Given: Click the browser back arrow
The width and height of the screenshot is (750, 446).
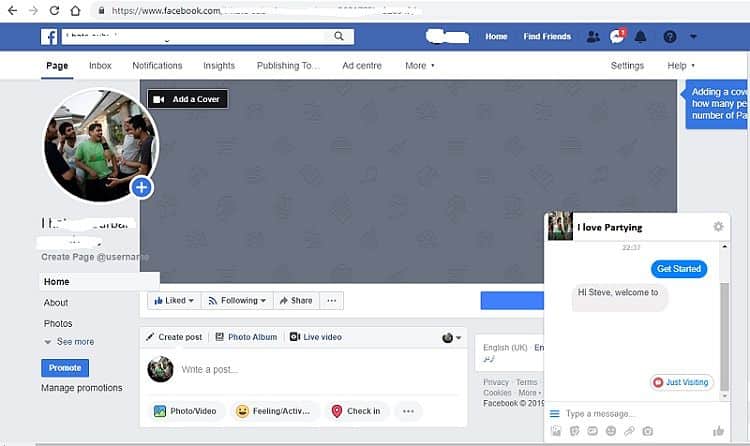Looking at the screenshot, I should pyautogui.click(x=12, y=11).
